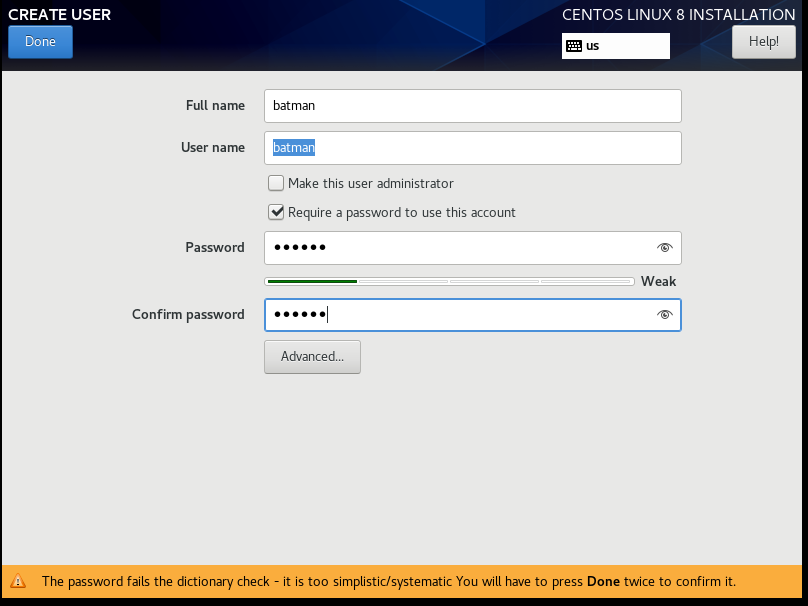The image size is (808, 606).
Task: Click CENTOS LINUX 8 INSTALLATION title
Action: [x=678, y=14]
